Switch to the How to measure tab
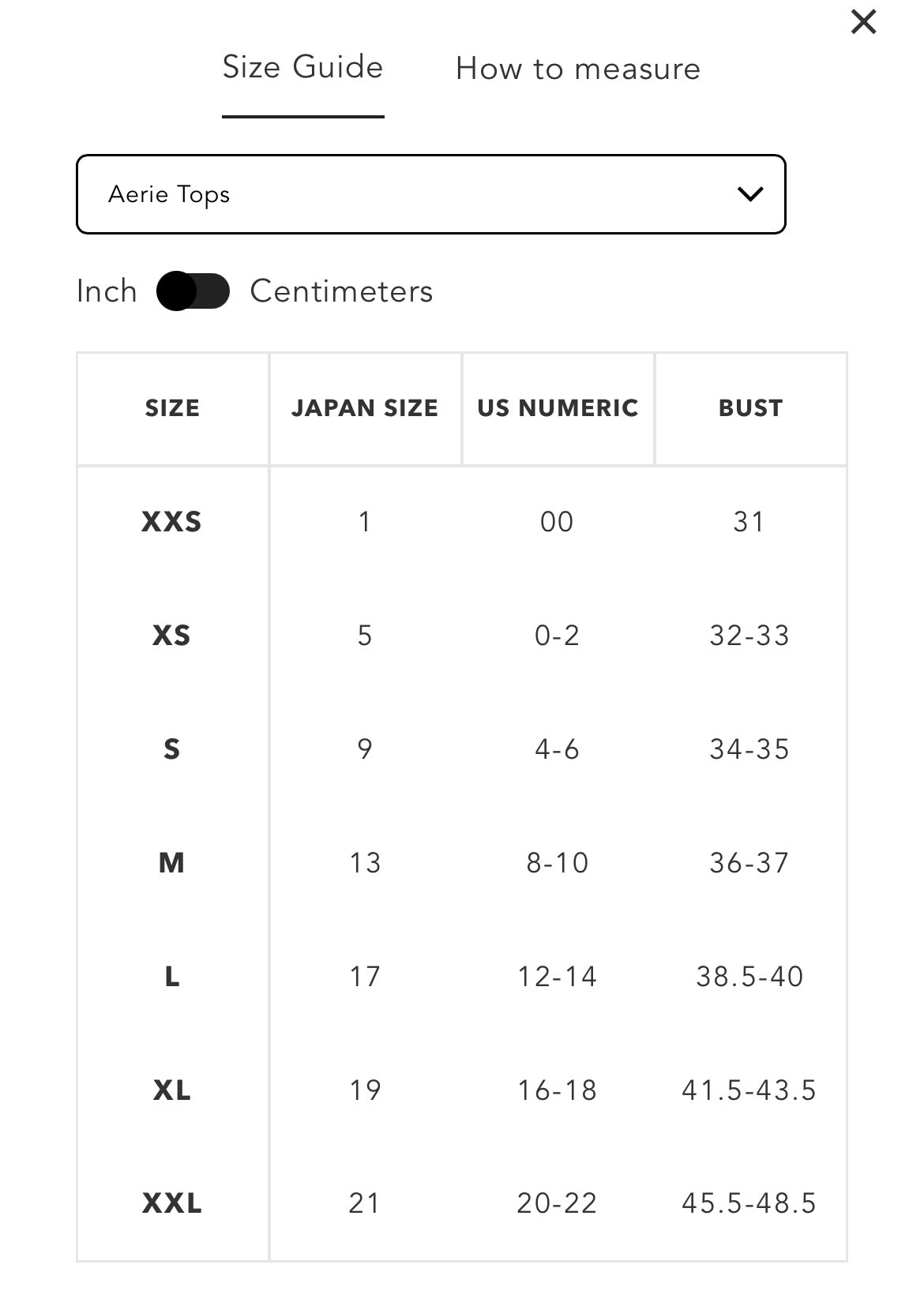This screenshot has width=924, height=1302. tap(578, 69)
